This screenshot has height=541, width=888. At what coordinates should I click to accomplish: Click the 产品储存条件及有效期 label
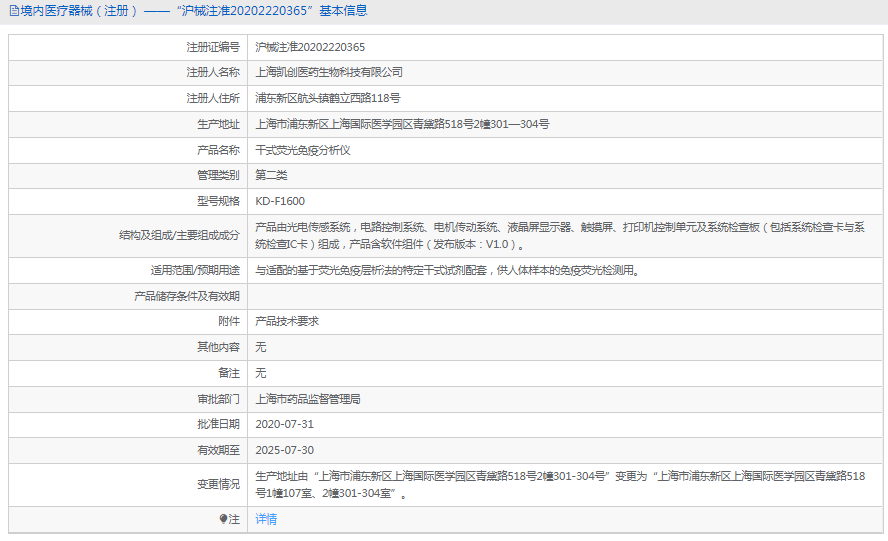click(186, 296)
